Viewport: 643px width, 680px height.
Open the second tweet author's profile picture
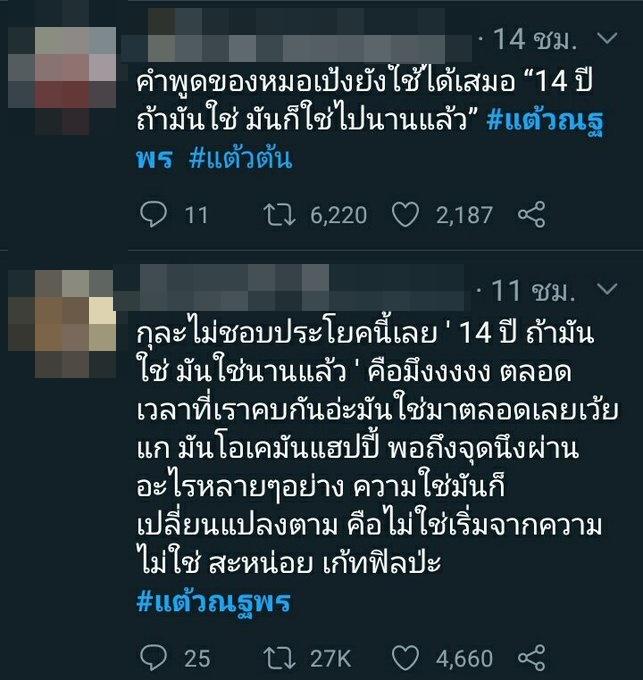pos(62,324)
